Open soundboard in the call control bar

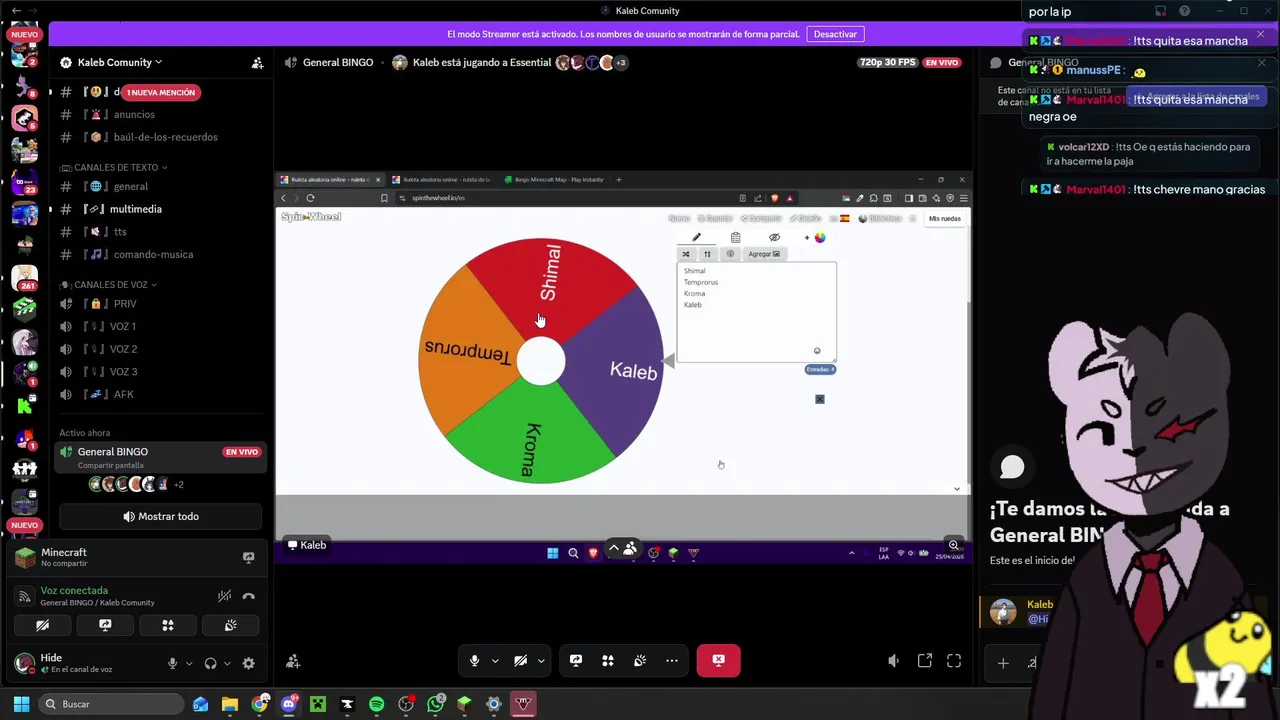pyautogui.click(x=640, y=660)
